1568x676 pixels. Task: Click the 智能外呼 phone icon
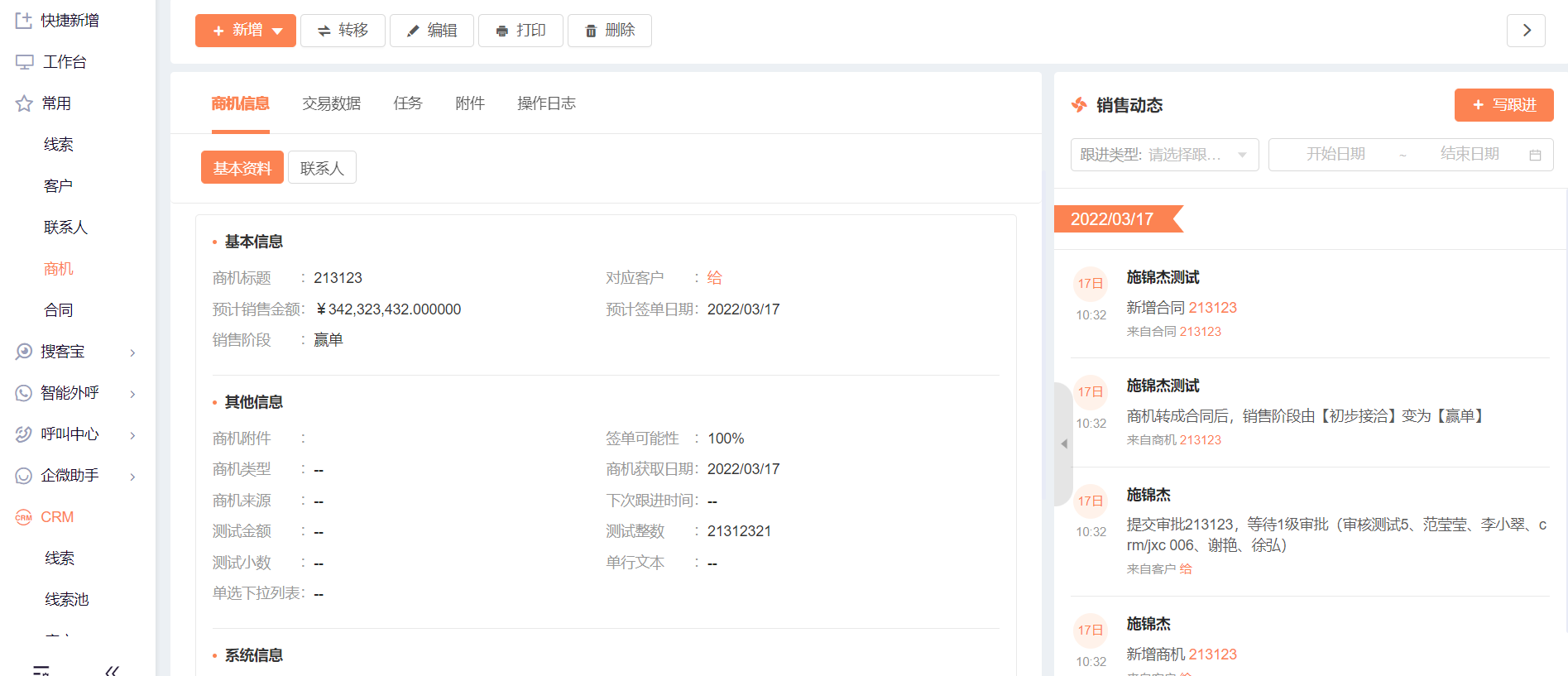[x=24, y=393]
